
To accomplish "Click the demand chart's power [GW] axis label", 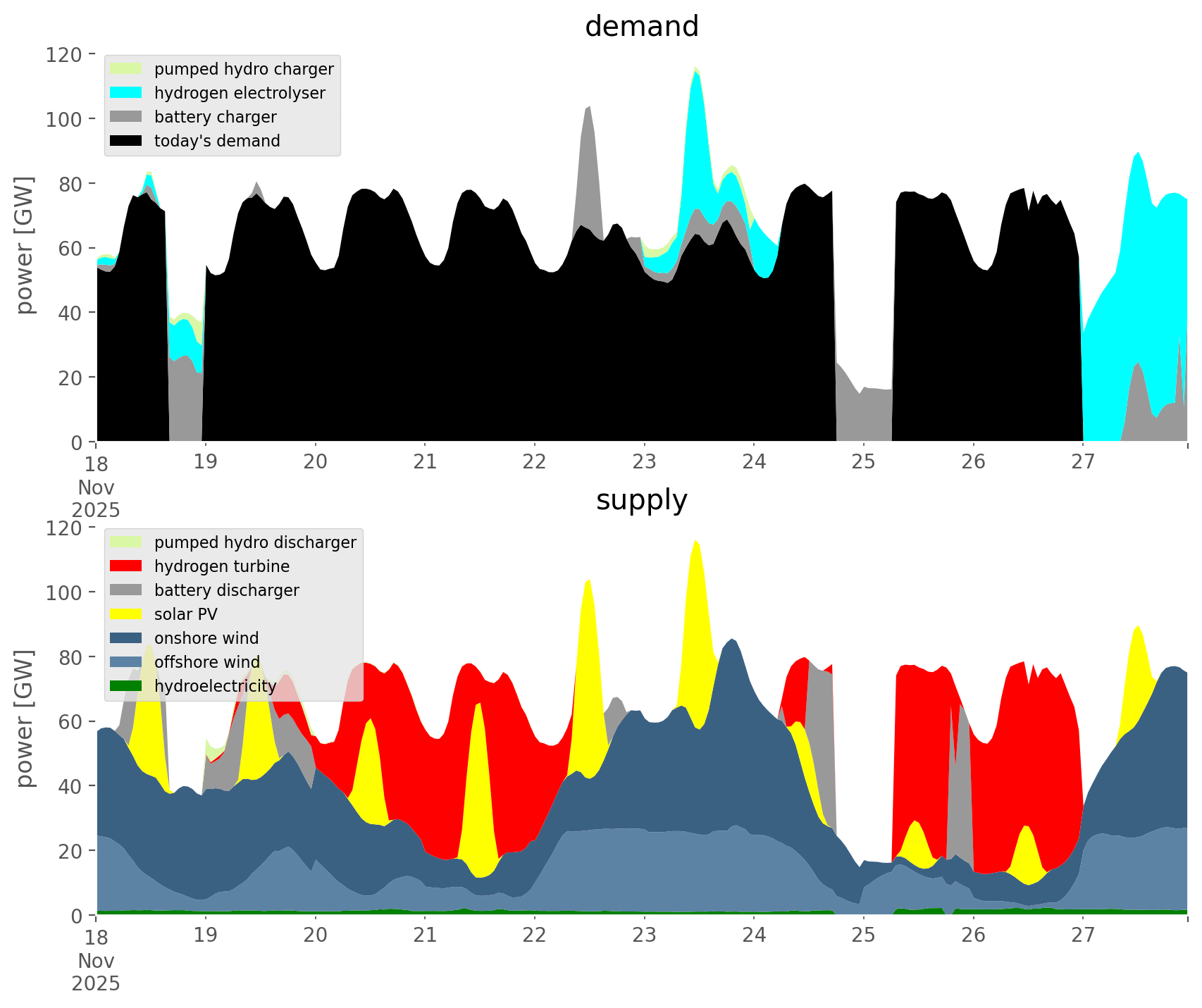I will click(25, 245).
